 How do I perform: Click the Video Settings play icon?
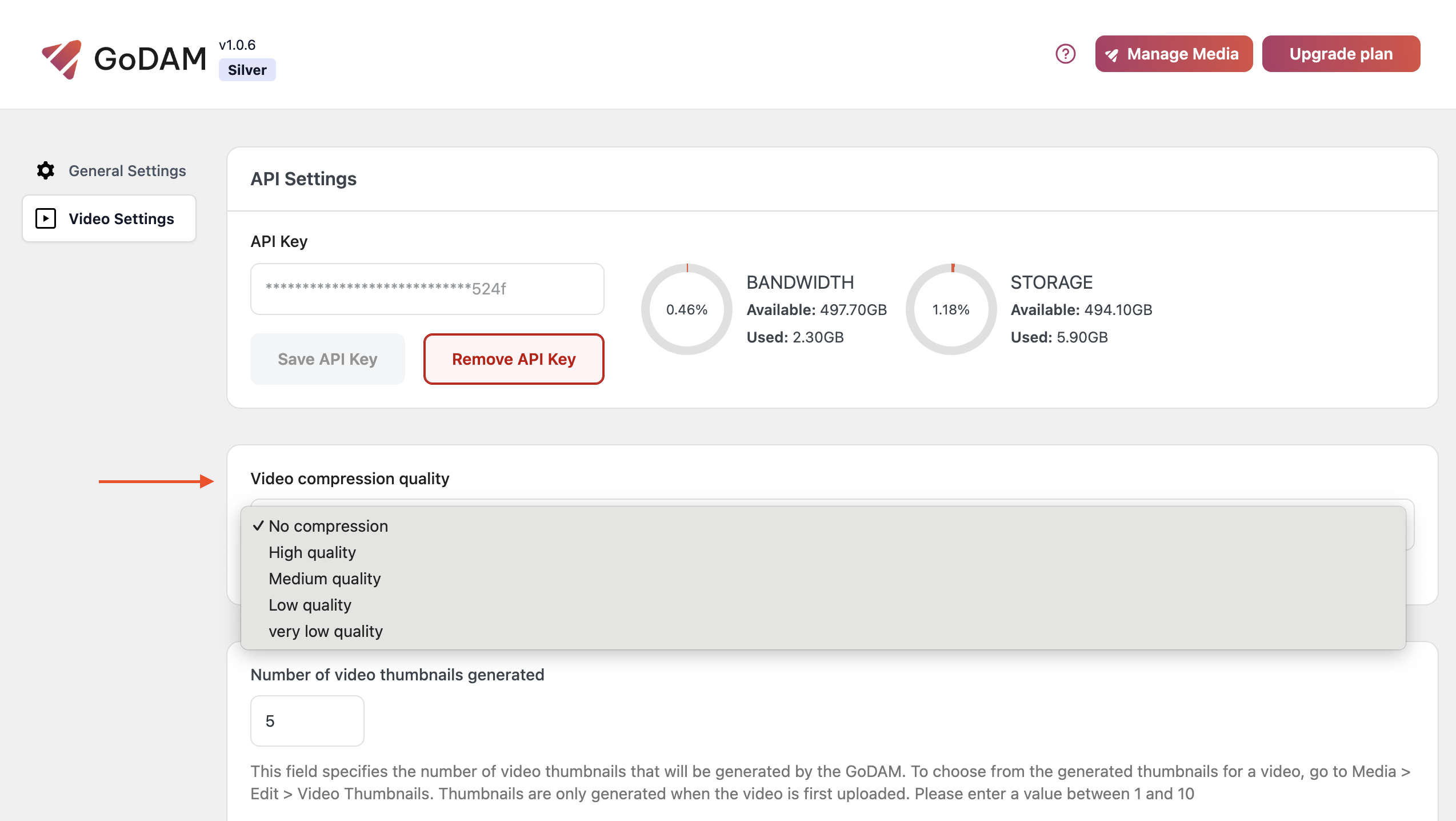pyautogui.click(x=46, y=218)
